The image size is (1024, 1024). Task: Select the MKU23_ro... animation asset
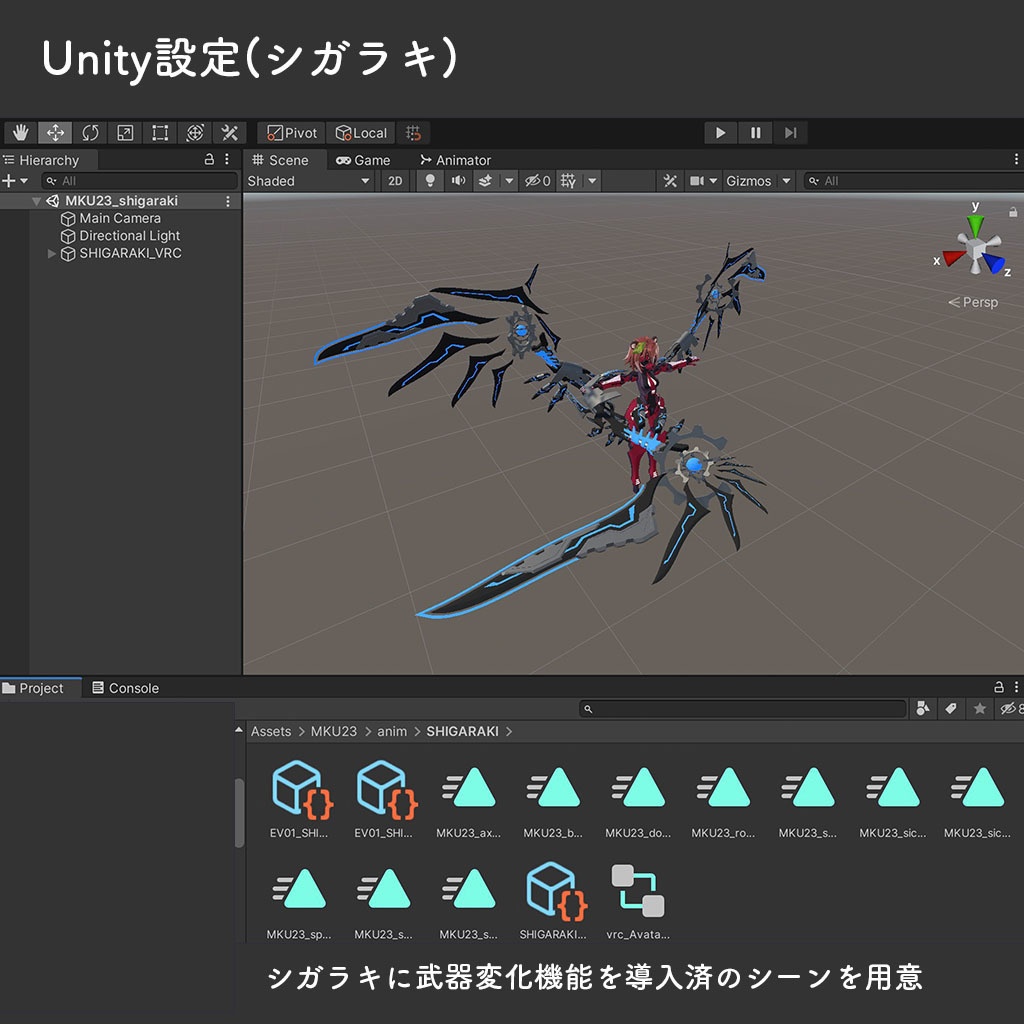723,799
